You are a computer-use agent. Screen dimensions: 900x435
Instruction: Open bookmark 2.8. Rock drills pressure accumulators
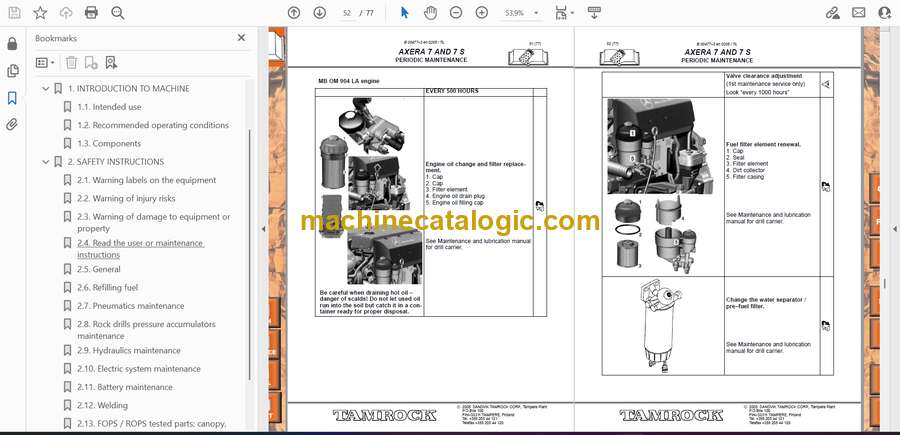(146, 329)
